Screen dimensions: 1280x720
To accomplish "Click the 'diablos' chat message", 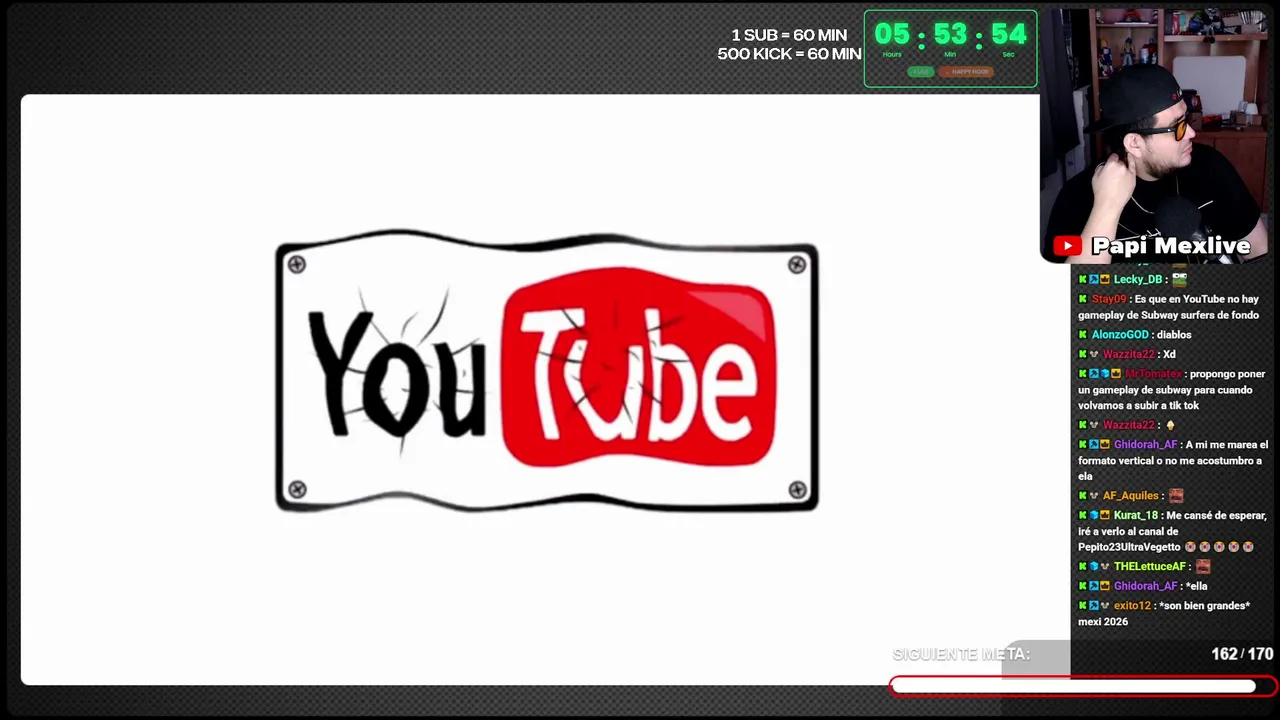I will pos(1174,335).
